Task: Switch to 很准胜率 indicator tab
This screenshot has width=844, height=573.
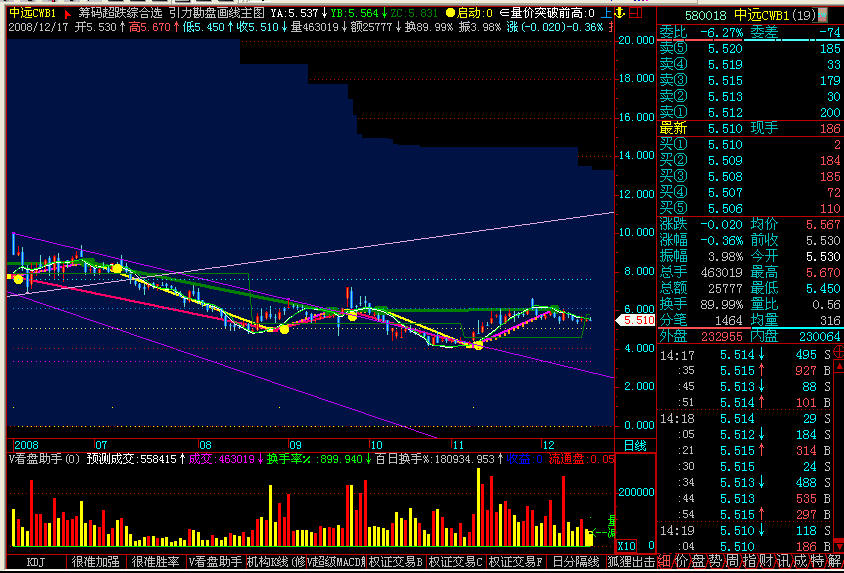Action: 156,562
